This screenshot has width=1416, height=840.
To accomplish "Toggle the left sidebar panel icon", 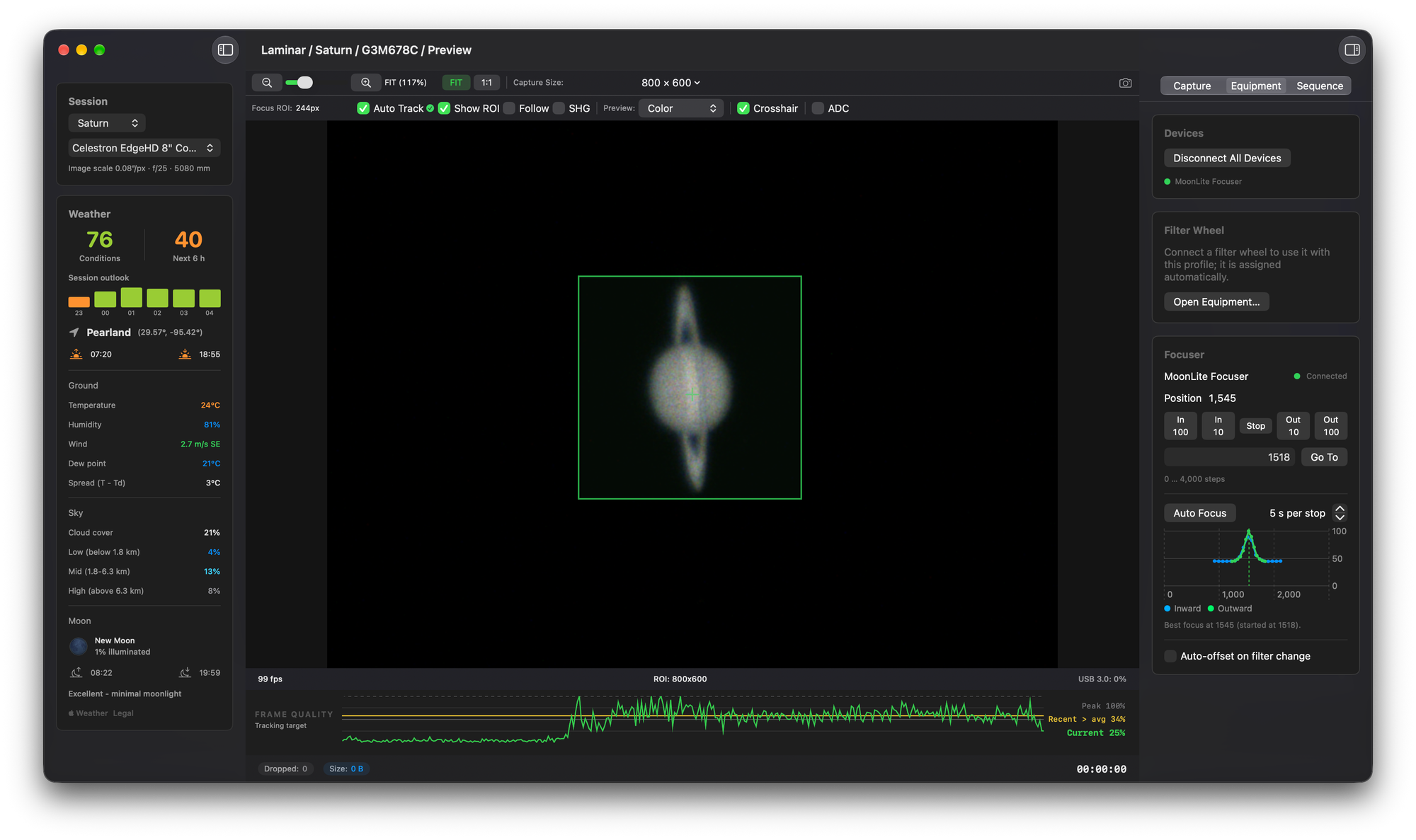I will click(x=225, y=50).
